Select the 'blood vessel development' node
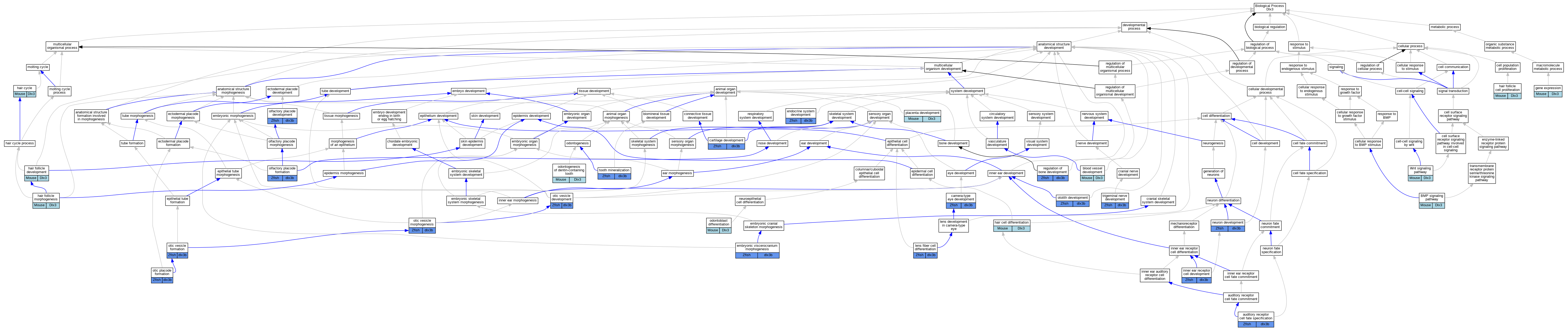1568x330 pixels. click(1093, 173)
